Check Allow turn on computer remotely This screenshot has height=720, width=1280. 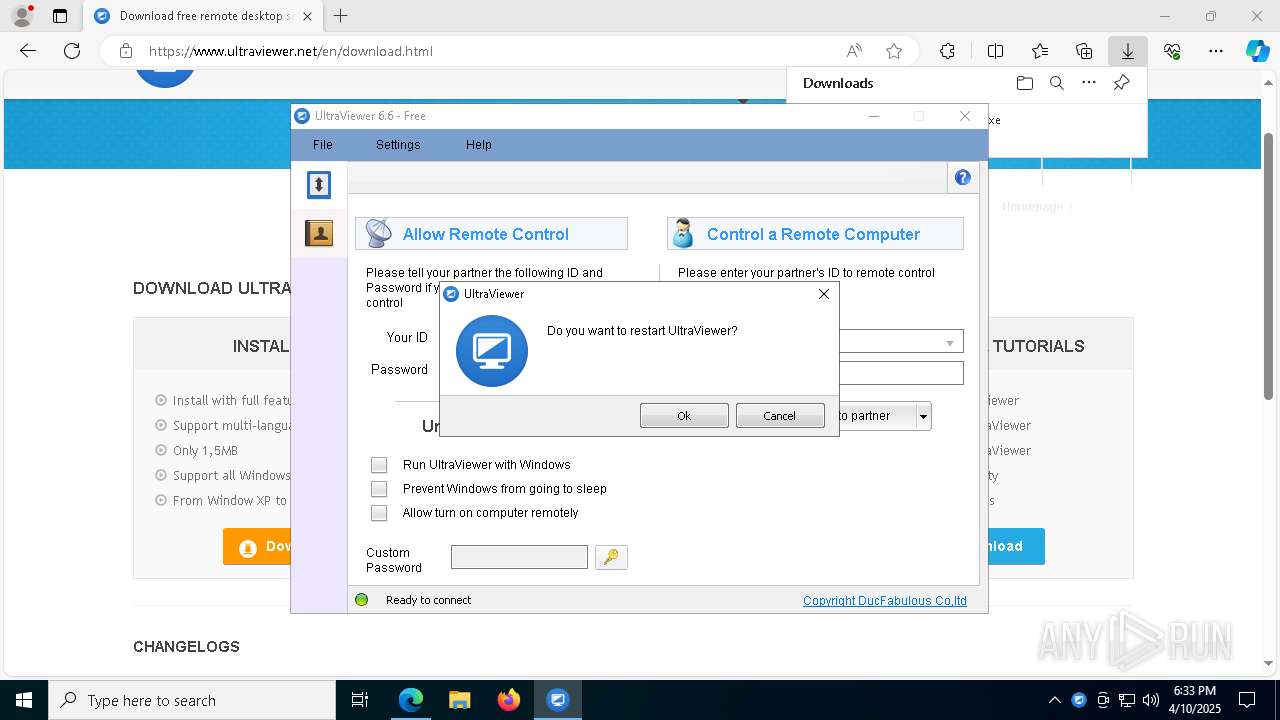tap(379, 513)
